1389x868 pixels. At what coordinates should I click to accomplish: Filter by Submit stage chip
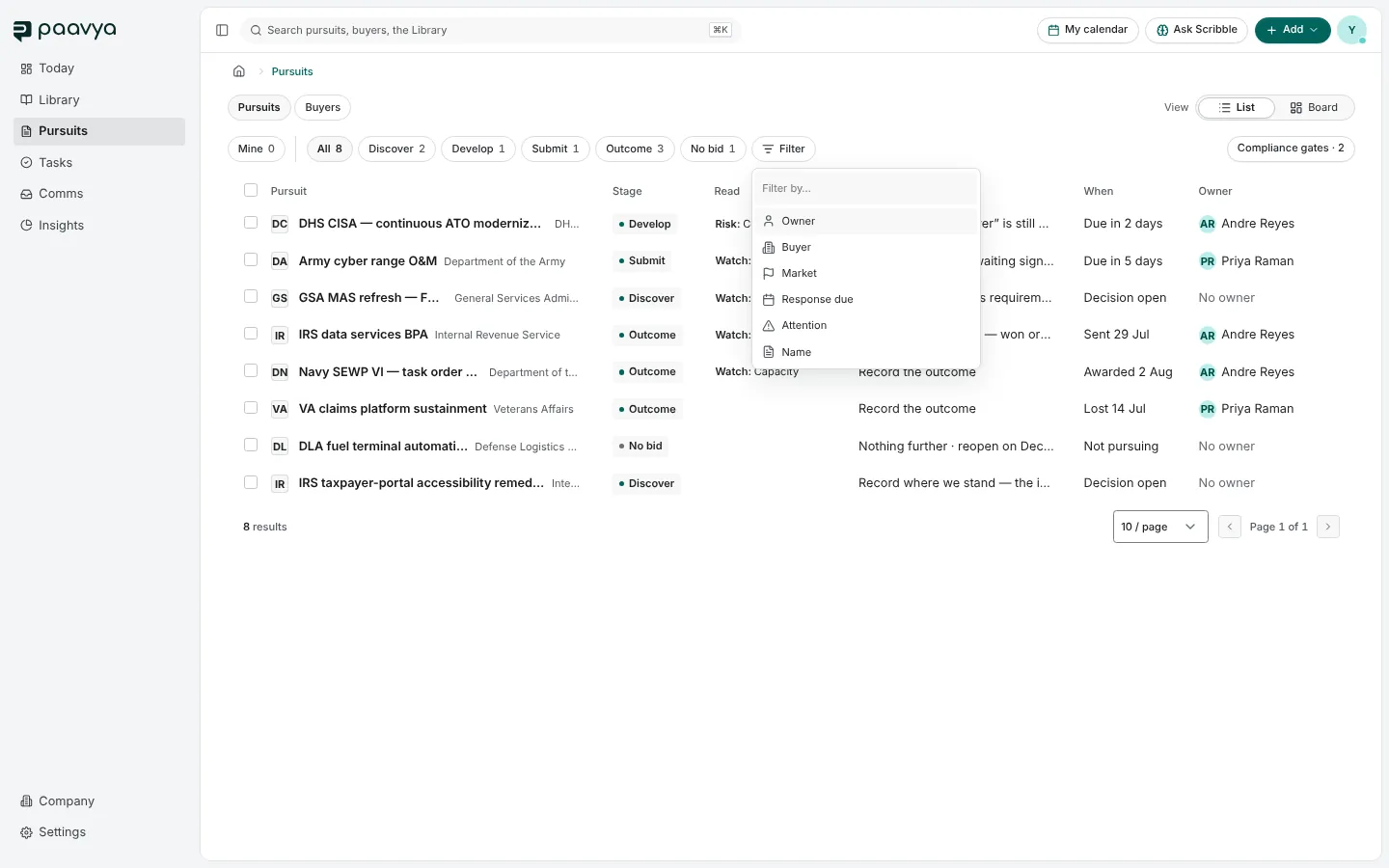(556, 149)
